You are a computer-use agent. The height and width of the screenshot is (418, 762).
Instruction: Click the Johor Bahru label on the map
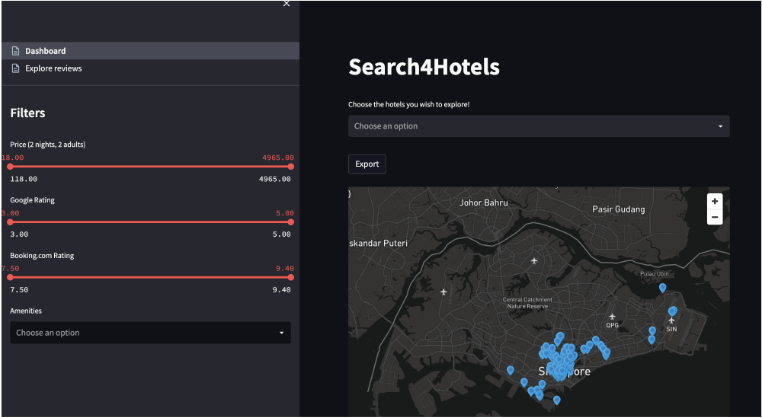click(483, 202)
